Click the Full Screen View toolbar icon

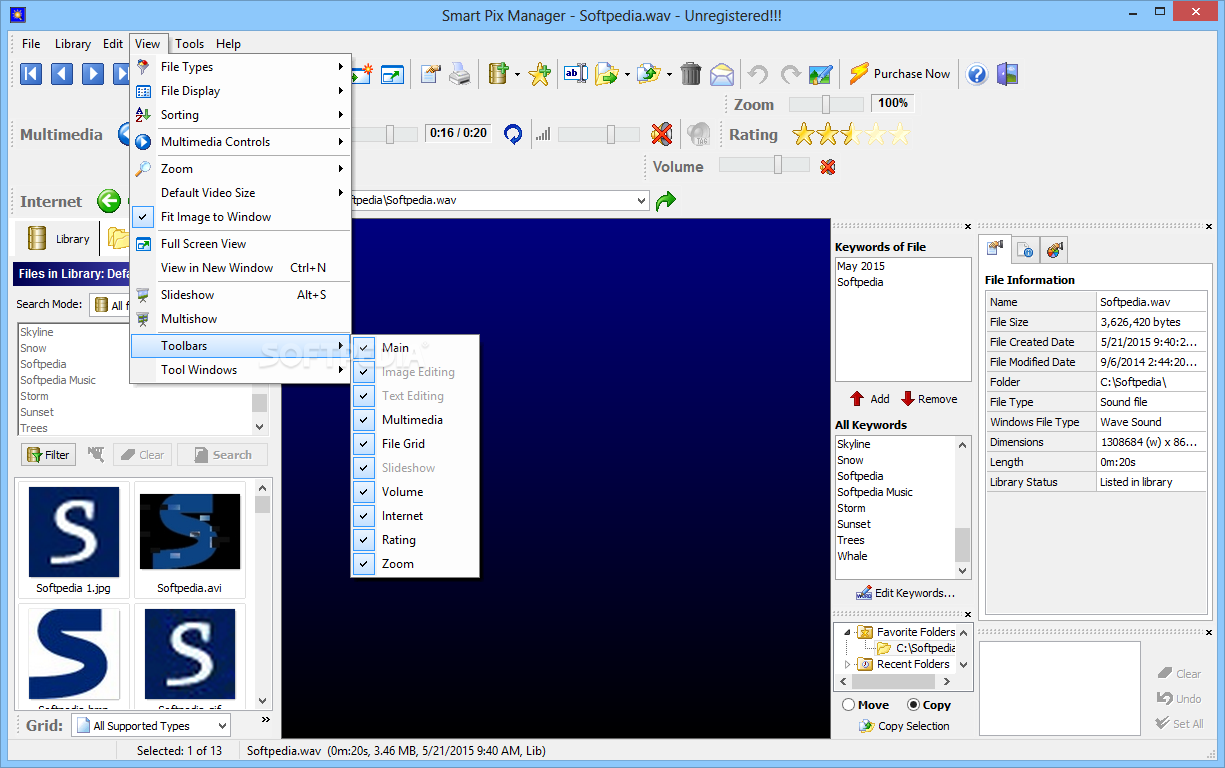tap(391, 74)
